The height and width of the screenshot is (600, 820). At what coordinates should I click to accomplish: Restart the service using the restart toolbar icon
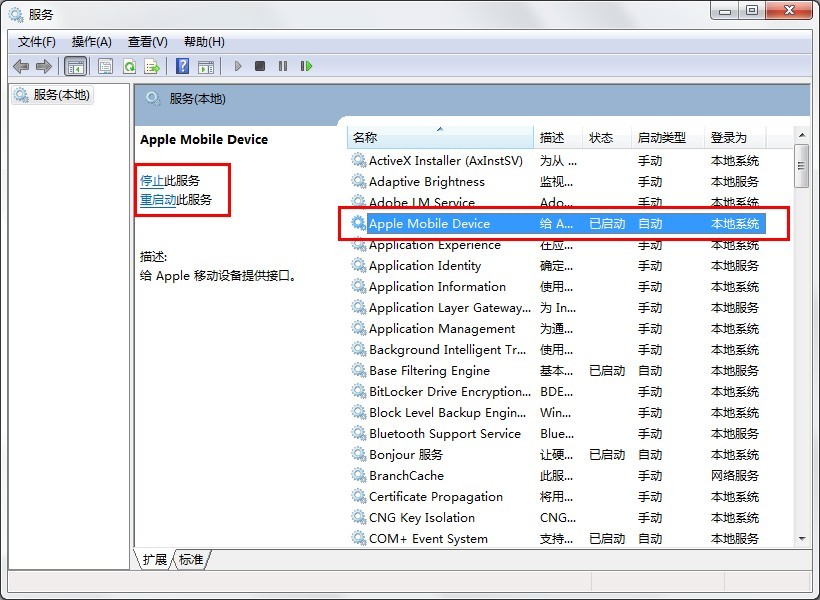(x=307, y=65)
